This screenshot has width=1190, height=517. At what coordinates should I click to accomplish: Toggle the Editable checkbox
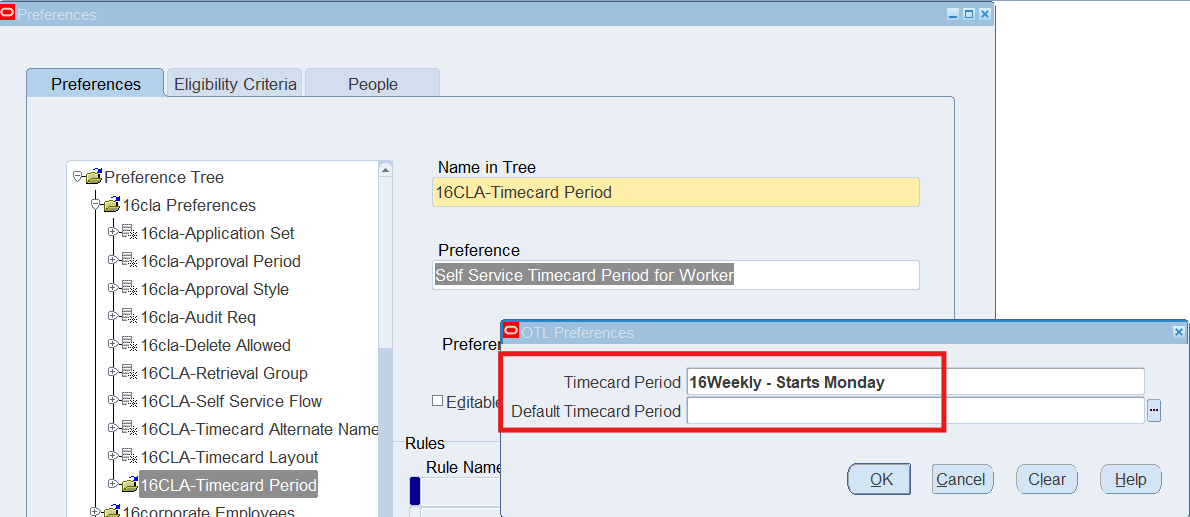tap(437, 401)
